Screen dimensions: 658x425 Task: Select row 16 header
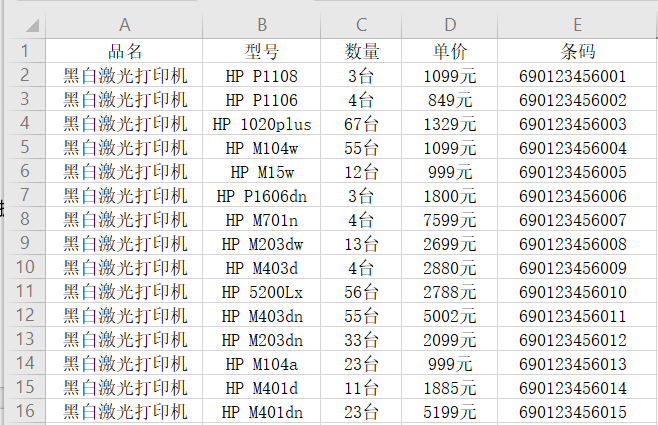26,411
